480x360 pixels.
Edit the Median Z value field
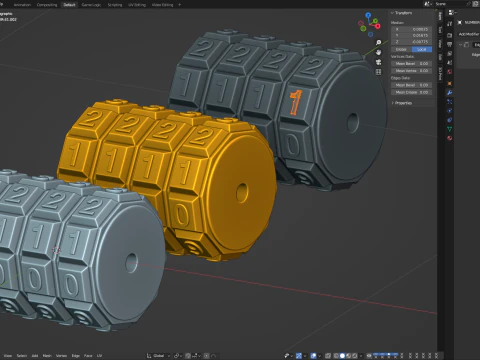click(x=411, y=42)
